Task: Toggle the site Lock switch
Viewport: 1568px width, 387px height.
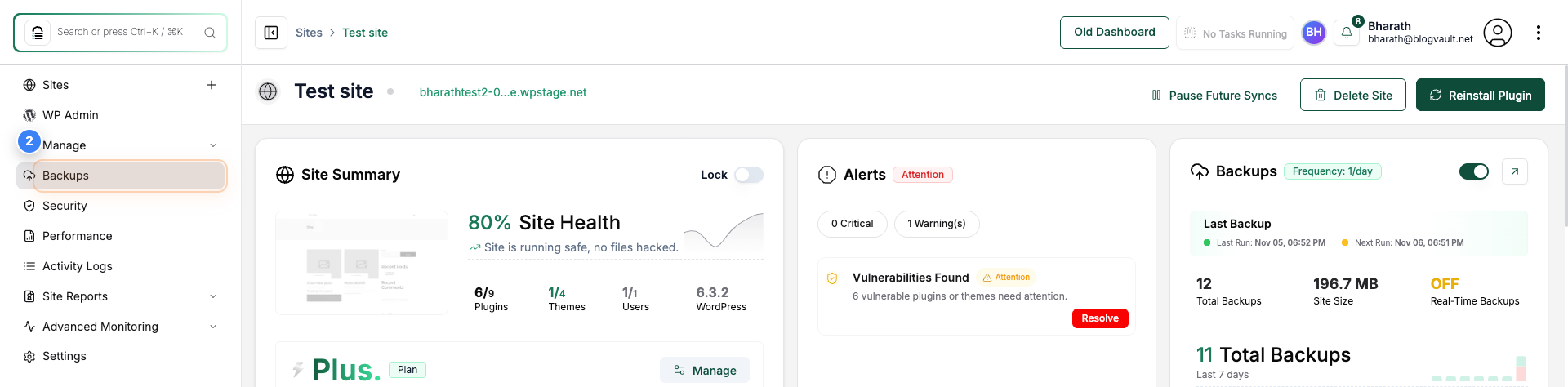Action: pos(749,175)
